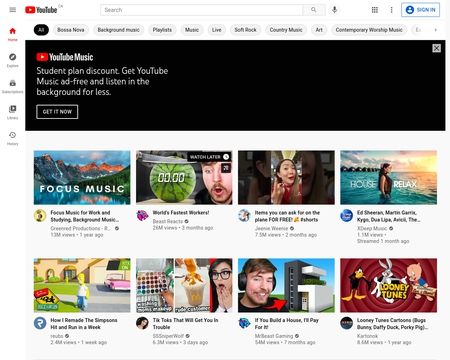
Task: Add World's Fastest Workers to queue
Action: coord(226,168)
